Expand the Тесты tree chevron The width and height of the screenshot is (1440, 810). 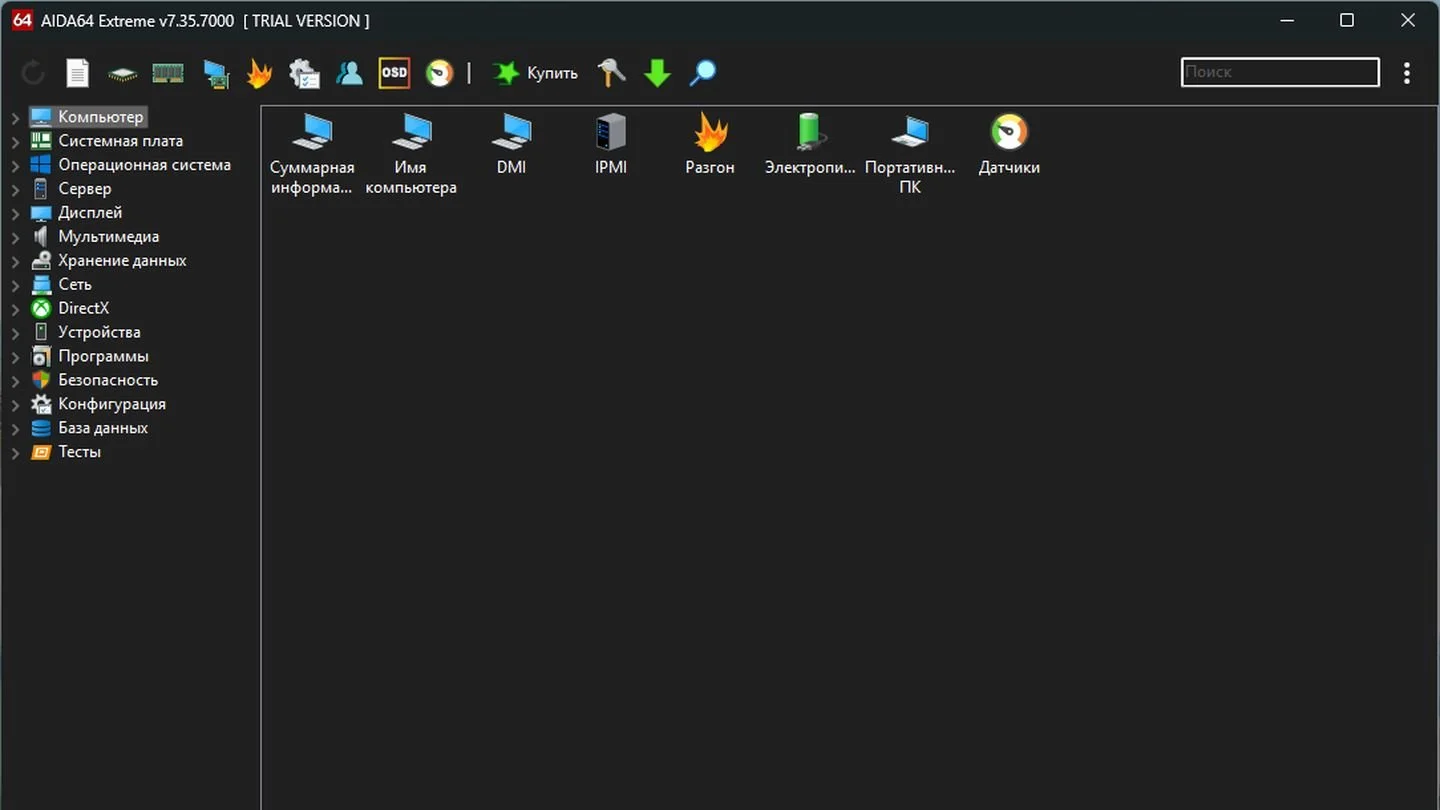click(15, 454)
